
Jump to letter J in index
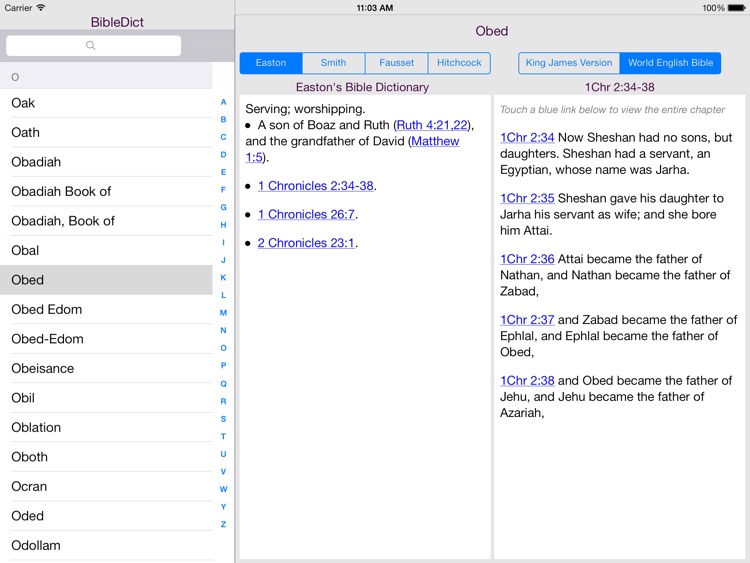pyautogui.click(x=223, y=260)
